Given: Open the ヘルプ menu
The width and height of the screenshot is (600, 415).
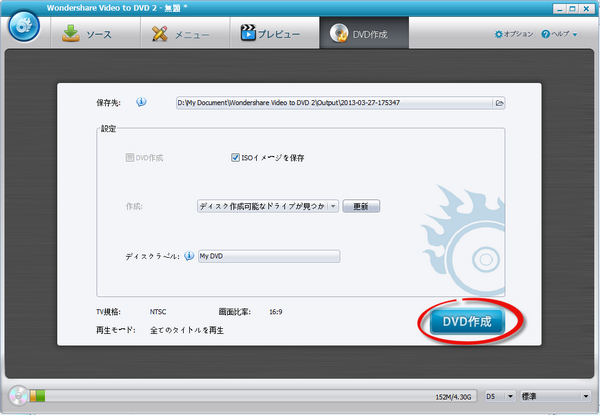Looking at the screenshot, I should (x=559, y=34).
